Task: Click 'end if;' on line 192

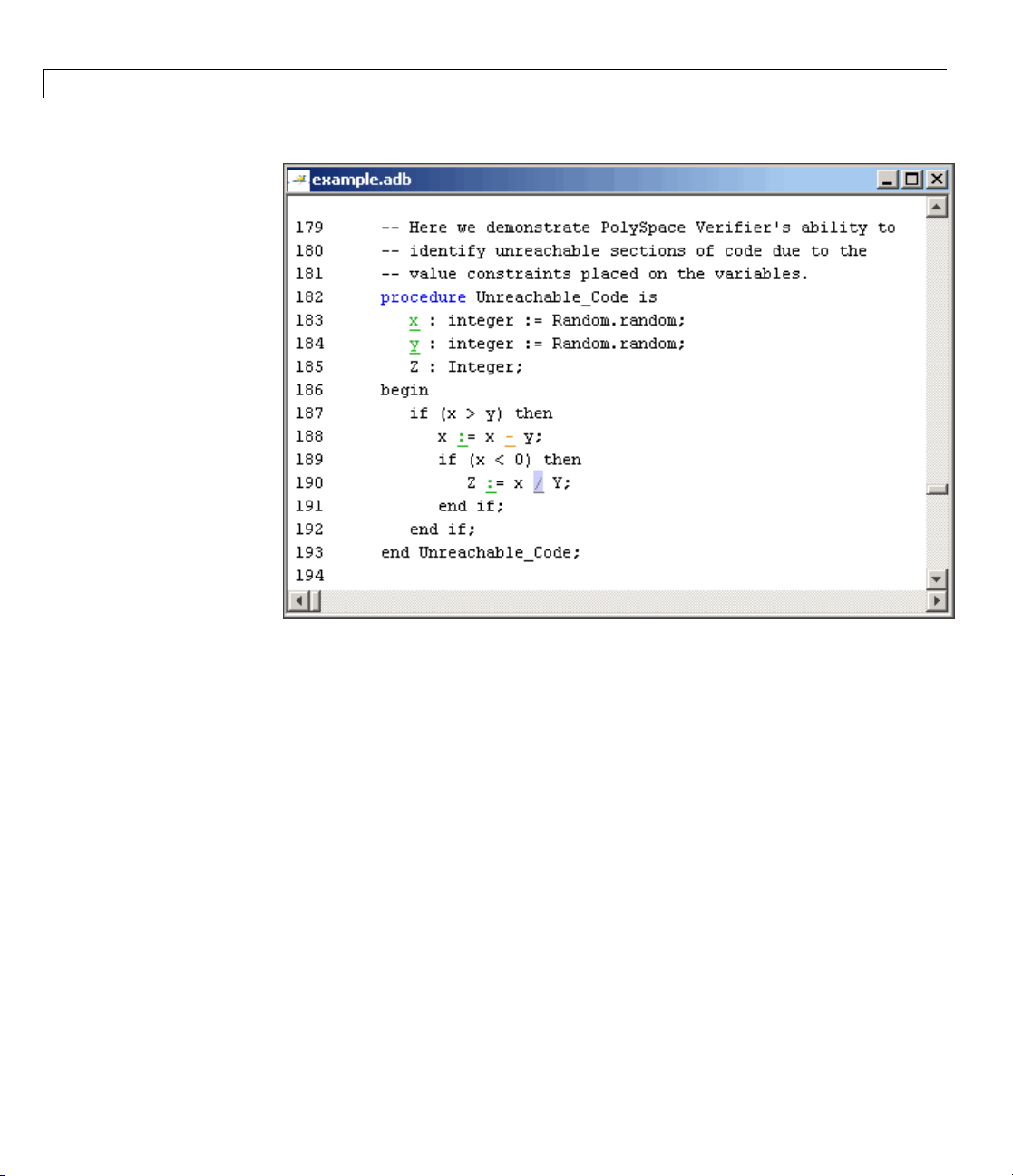Action: [443, 530]
